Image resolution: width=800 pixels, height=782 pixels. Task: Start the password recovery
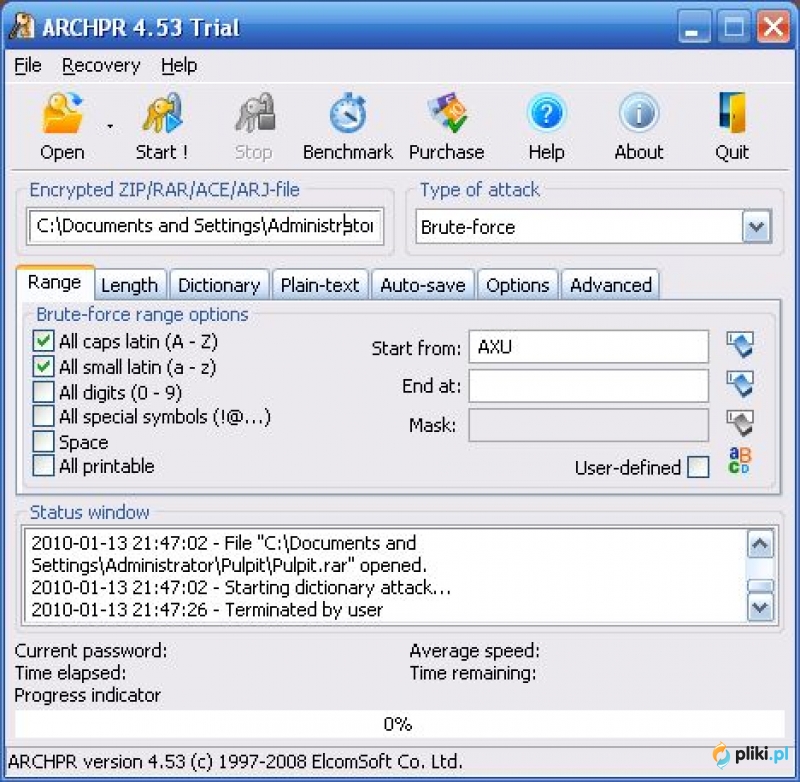click(x=162, y=127)
